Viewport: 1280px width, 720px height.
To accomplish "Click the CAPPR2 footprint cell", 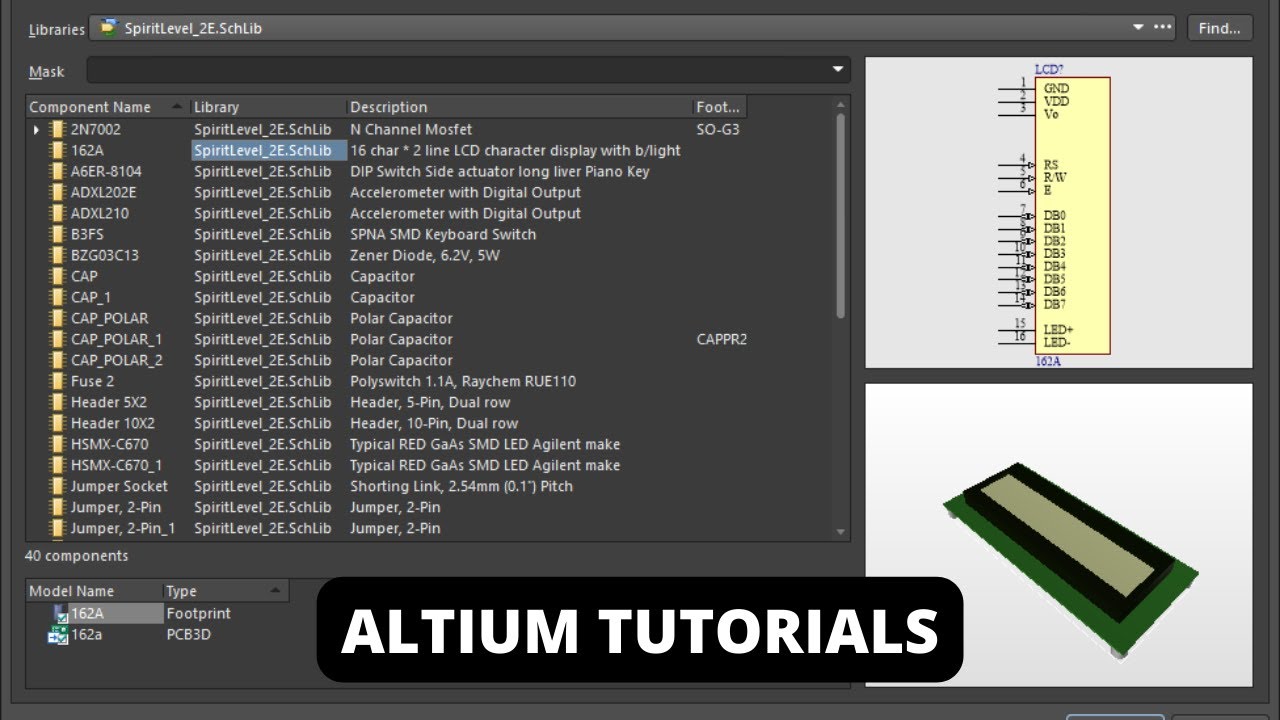I will coord(722,339).
